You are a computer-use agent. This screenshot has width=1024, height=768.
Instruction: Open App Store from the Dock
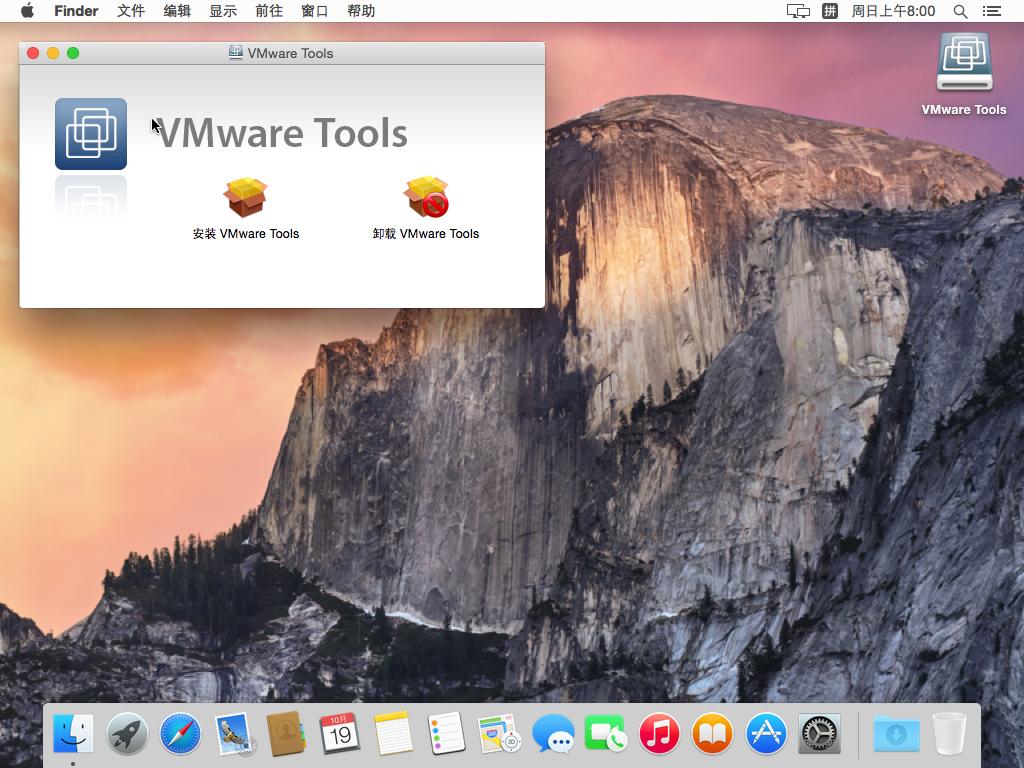[x=766, y=735]
